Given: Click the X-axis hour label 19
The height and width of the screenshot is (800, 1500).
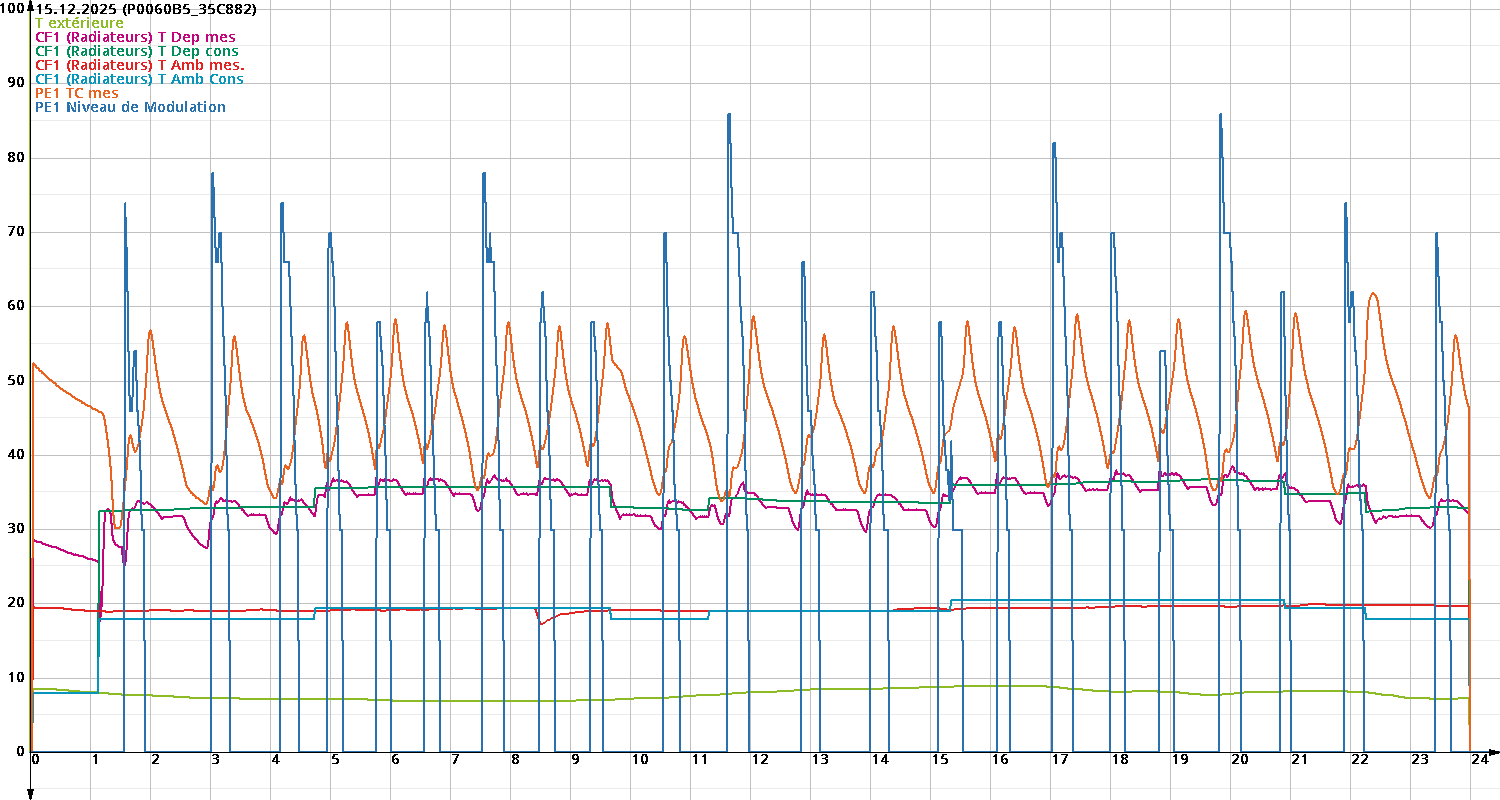Looking at the screenshot, I should tap(1180, 760).
